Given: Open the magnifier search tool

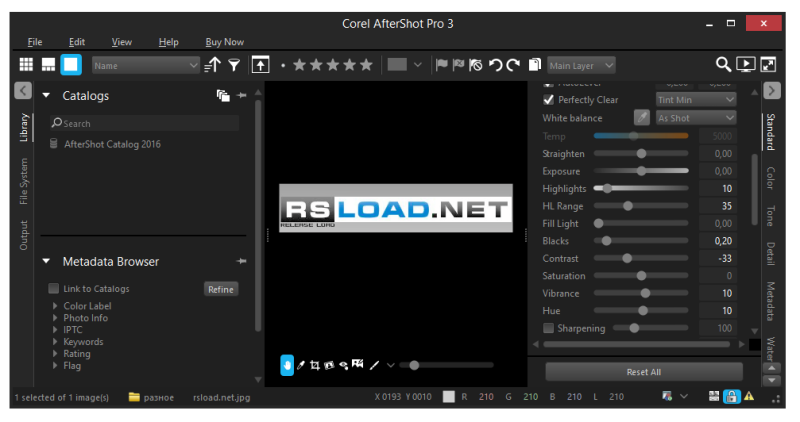Looking at the screenshot, I should 723,64.
